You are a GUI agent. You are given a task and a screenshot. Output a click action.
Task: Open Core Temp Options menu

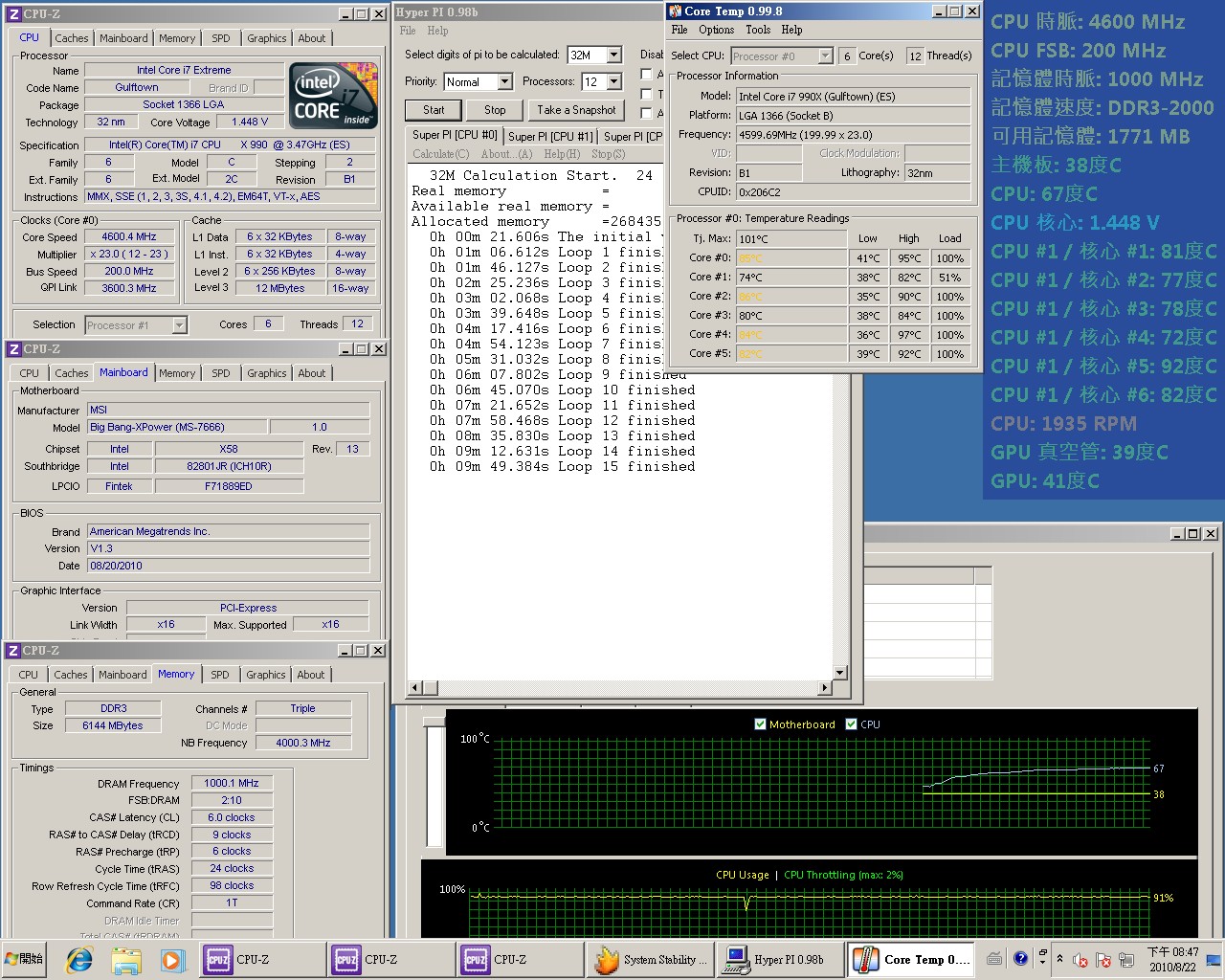(717, 30)
